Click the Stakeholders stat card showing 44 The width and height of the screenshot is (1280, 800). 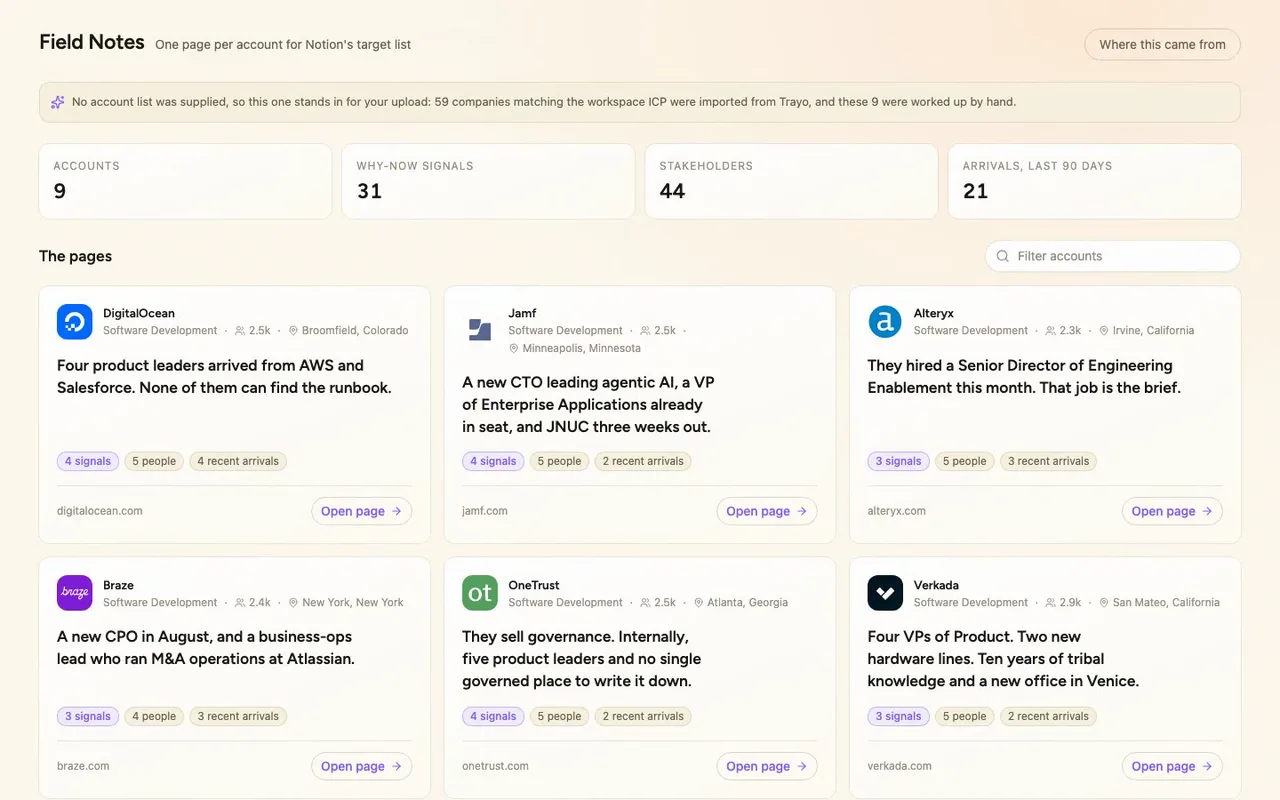791,181
